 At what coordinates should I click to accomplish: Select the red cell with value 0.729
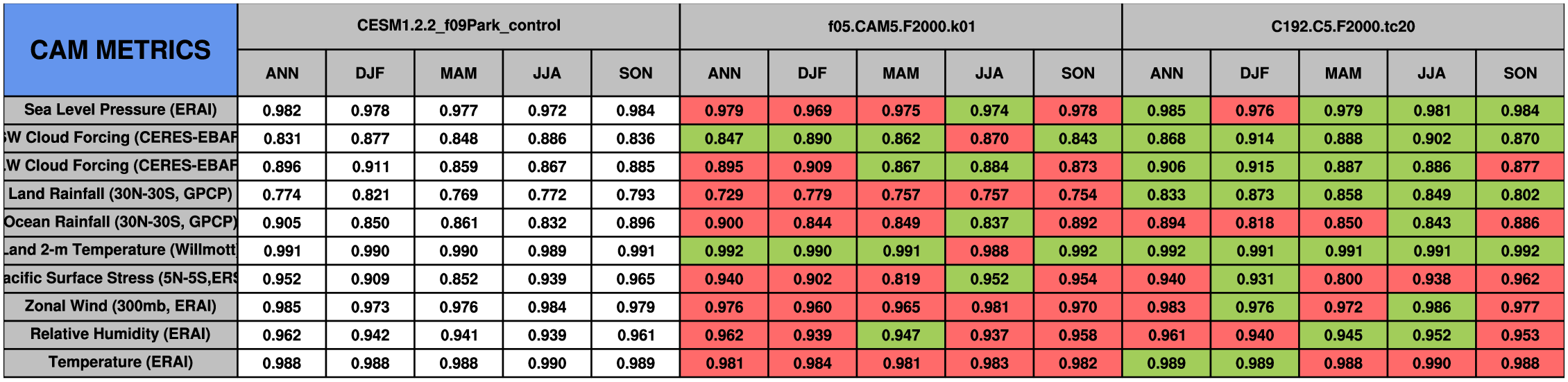(724, 195)
